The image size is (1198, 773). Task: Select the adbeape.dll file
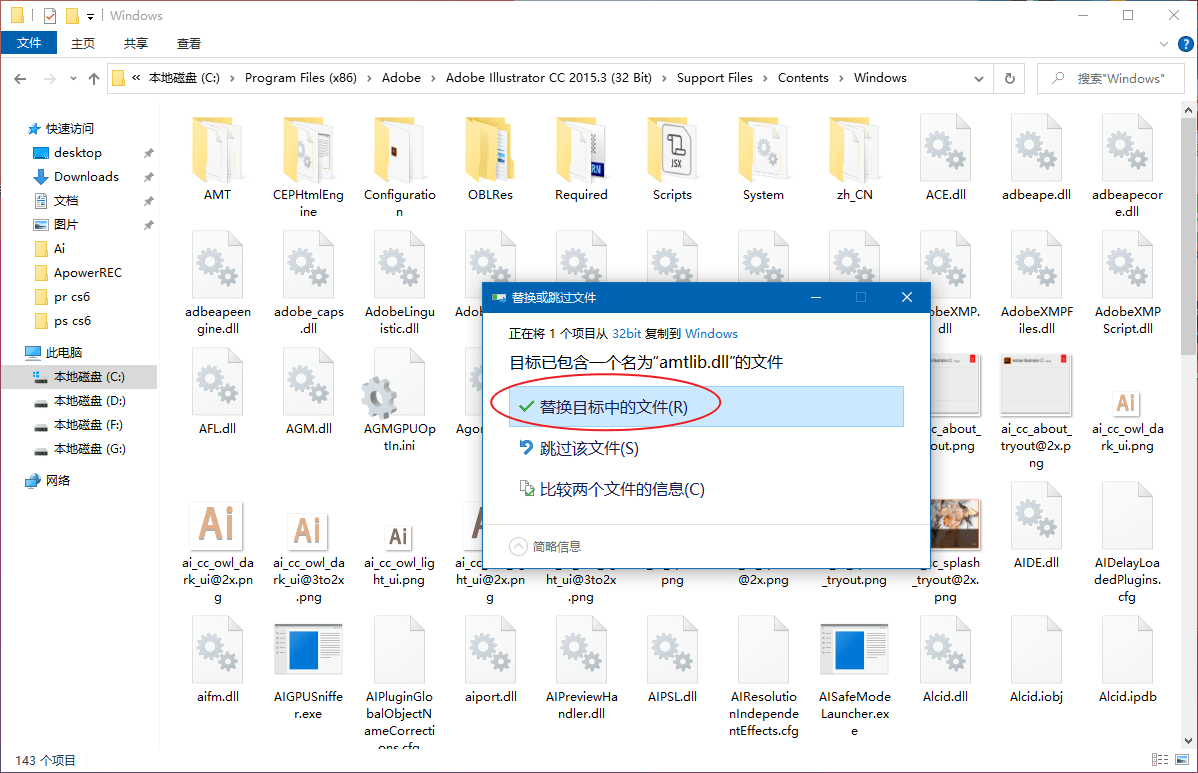(1036, 159)
